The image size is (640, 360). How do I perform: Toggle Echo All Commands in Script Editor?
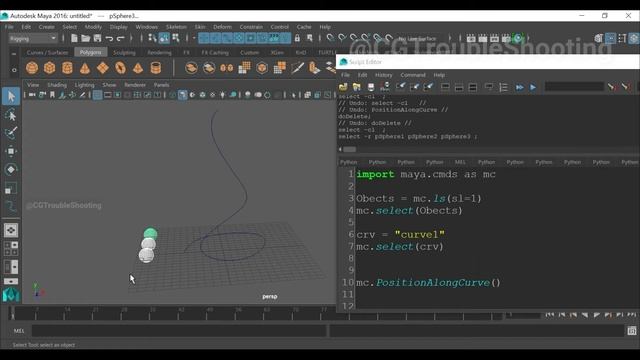489,87
